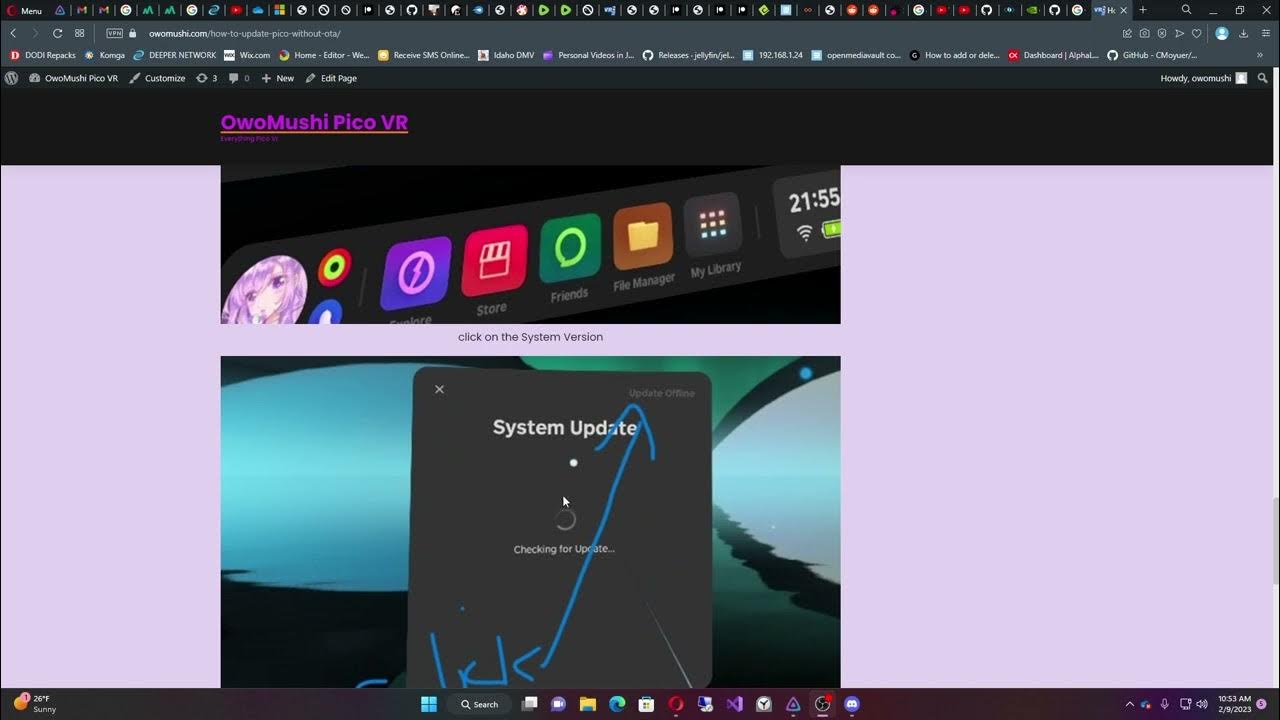1280x720 pixels.
Task: Open the Releases - jellyfin bookmark
Action: click(689, 55)
